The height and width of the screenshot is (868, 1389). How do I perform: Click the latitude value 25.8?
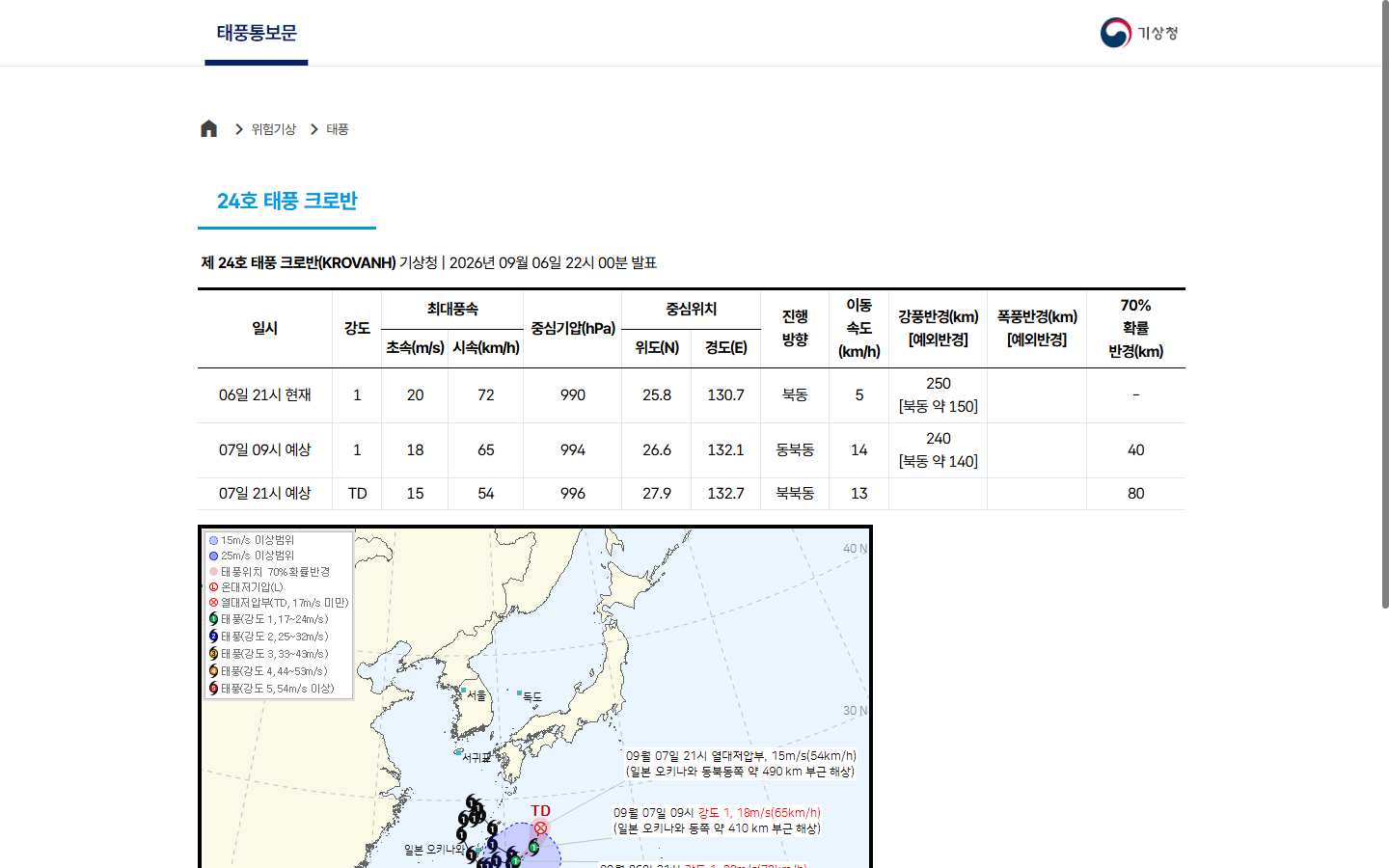click(x=657, y=395)
